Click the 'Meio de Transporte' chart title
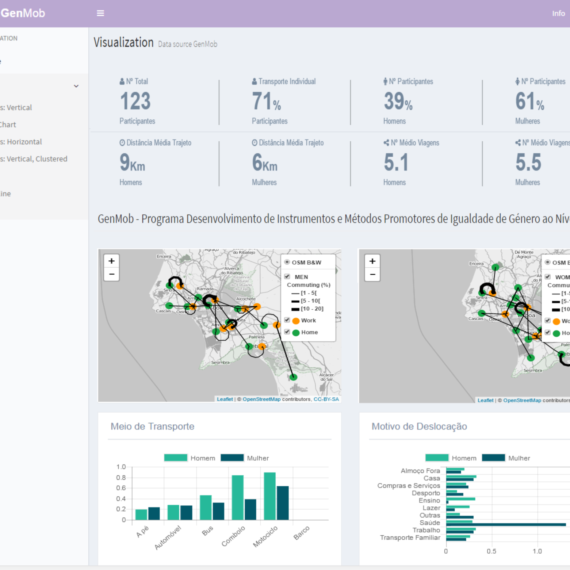 tap(152, 426)
